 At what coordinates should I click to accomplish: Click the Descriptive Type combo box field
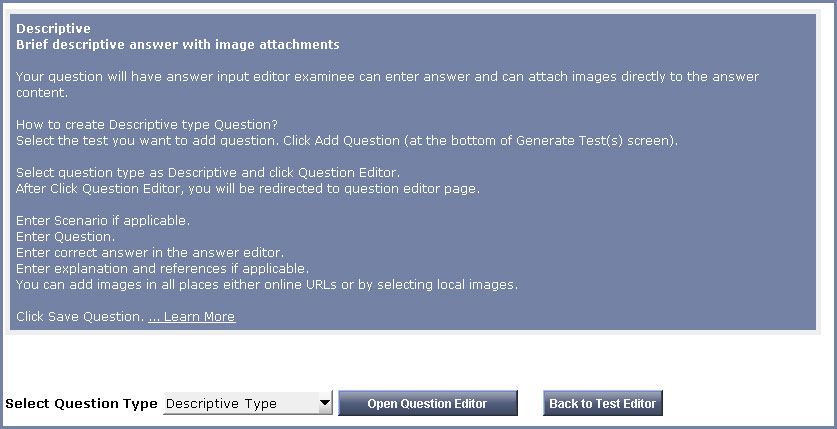coord(248,403)
